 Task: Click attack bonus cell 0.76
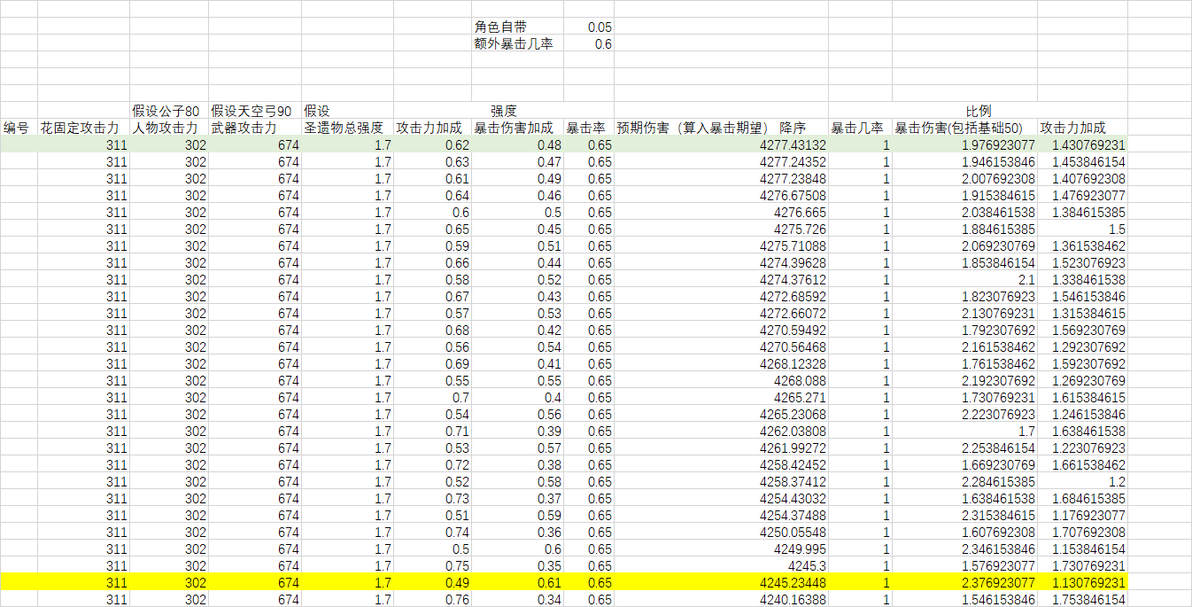coord(433,600)
